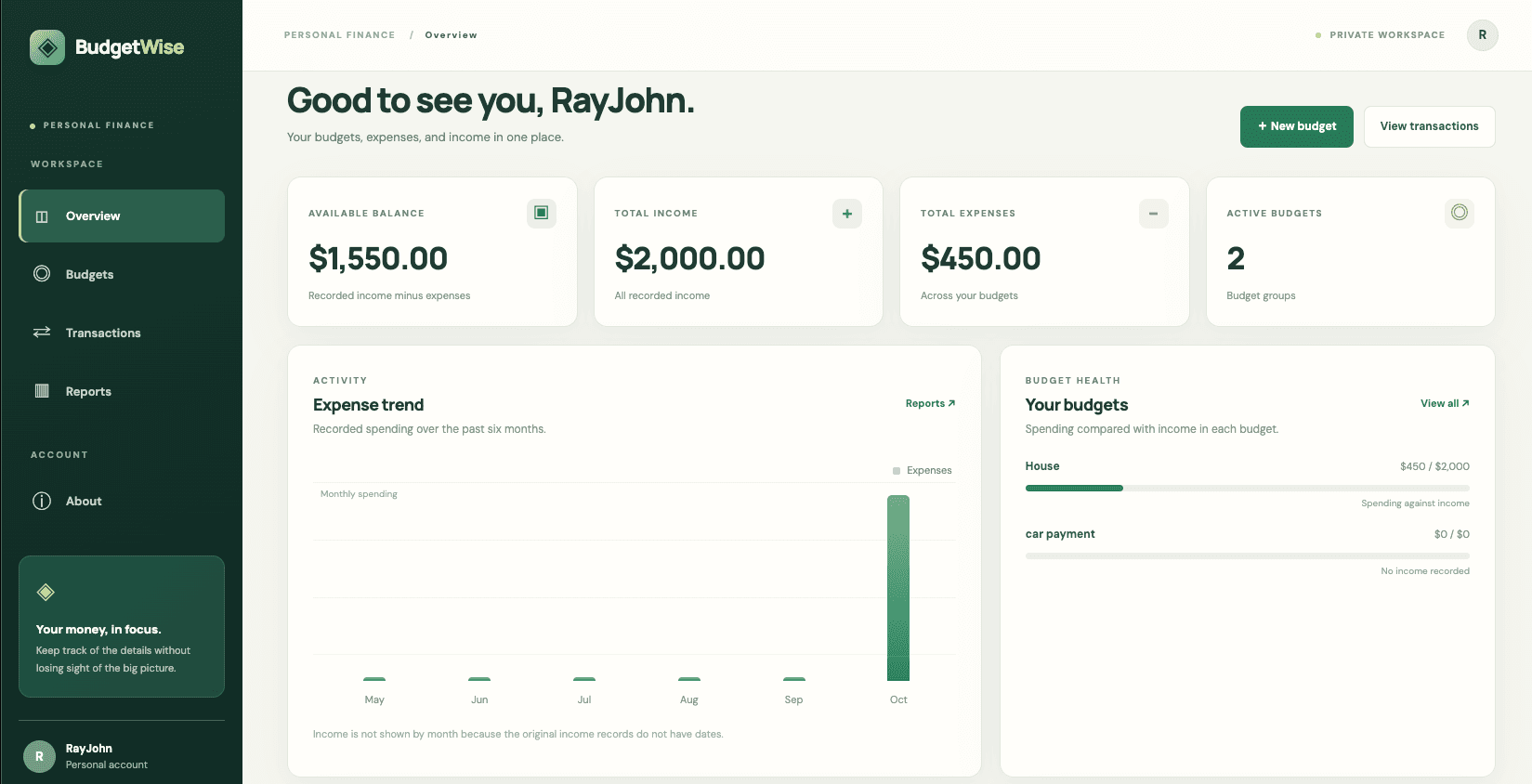Click the $450 / $2,000 House amount
Viewport: 1532px width, 784px height.
click(x=1434, y=466)
